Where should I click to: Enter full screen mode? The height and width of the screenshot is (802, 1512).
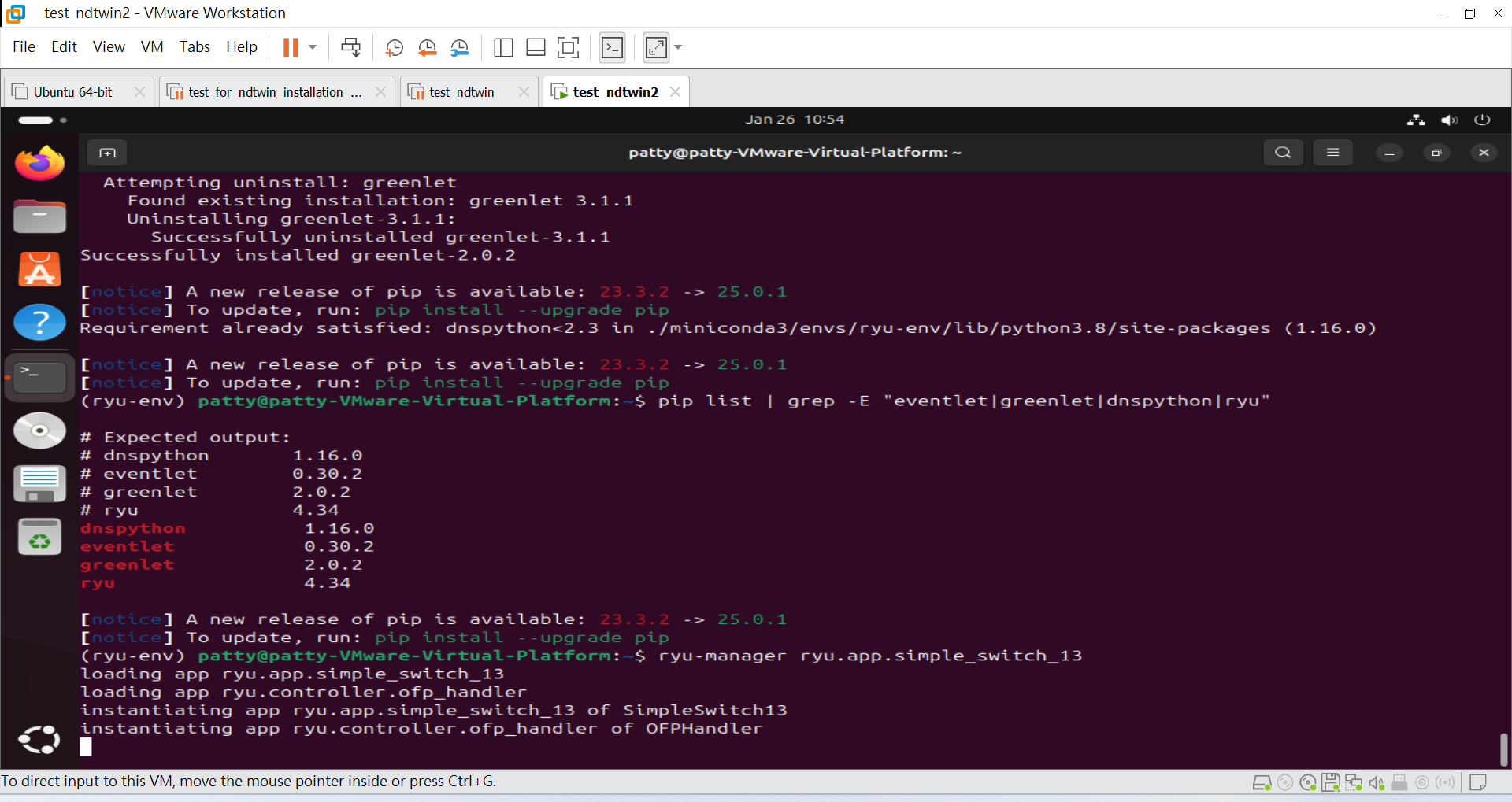pos(568,48)
